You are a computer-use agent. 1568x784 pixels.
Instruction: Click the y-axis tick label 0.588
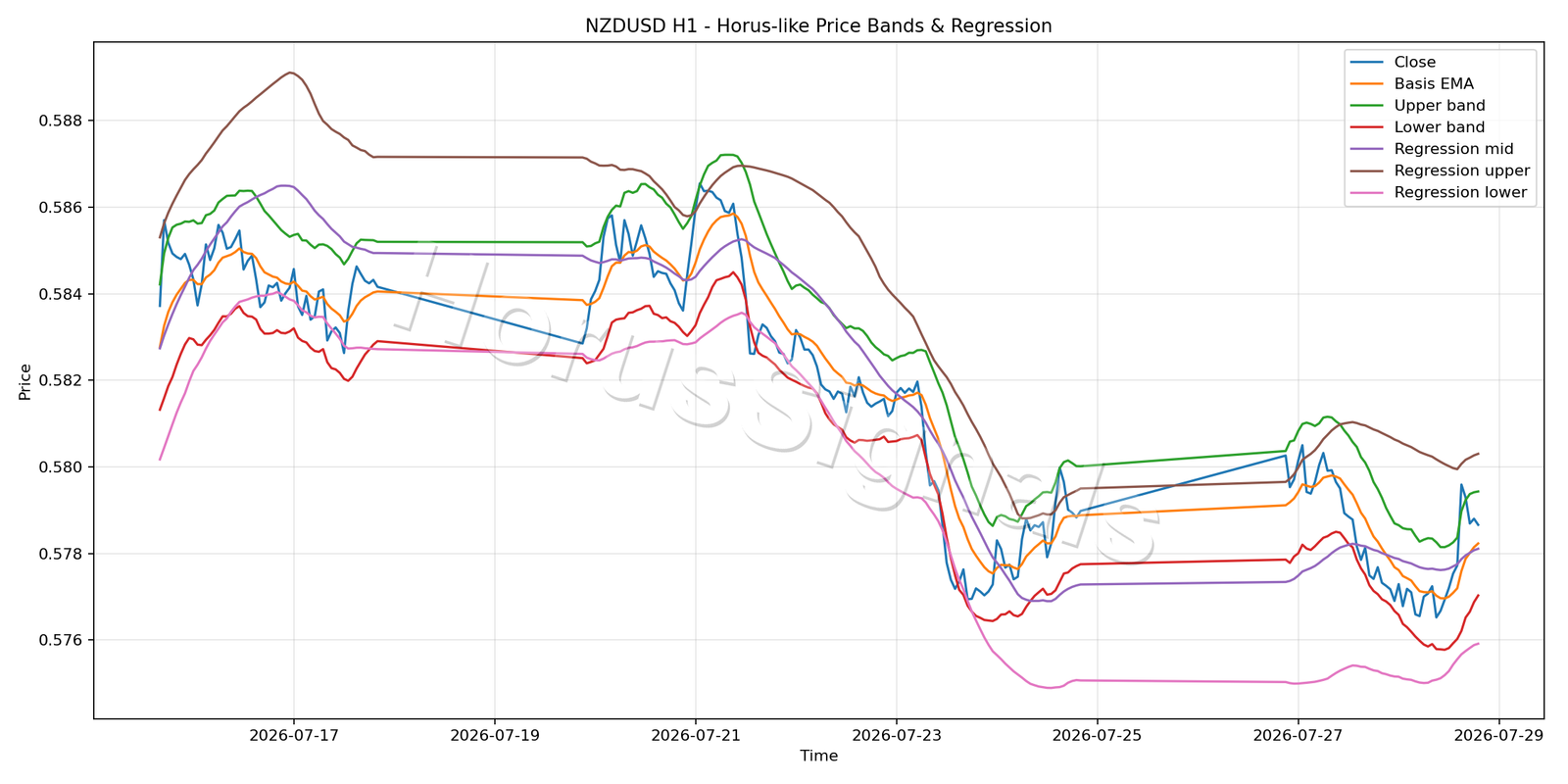point(61,122)
